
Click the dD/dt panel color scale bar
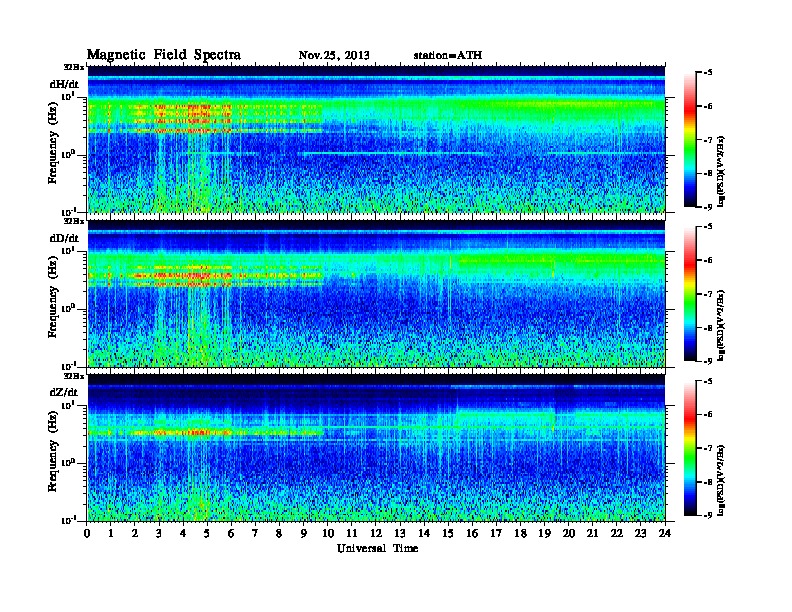[x=690, y=294]
